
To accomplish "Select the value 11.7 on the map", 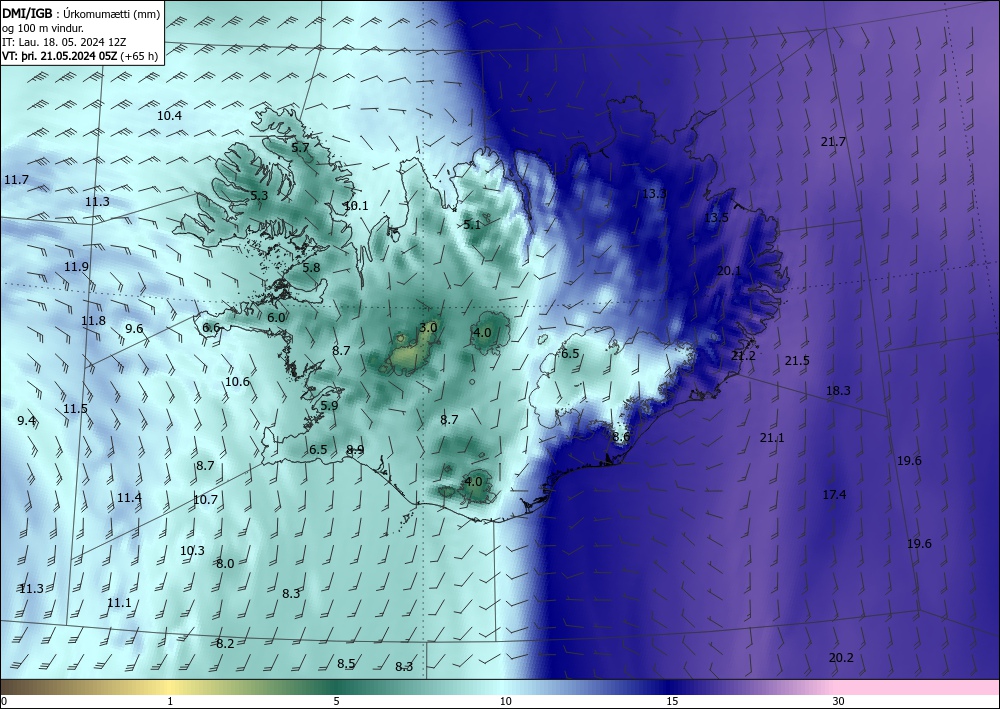I will pos(16,180).
